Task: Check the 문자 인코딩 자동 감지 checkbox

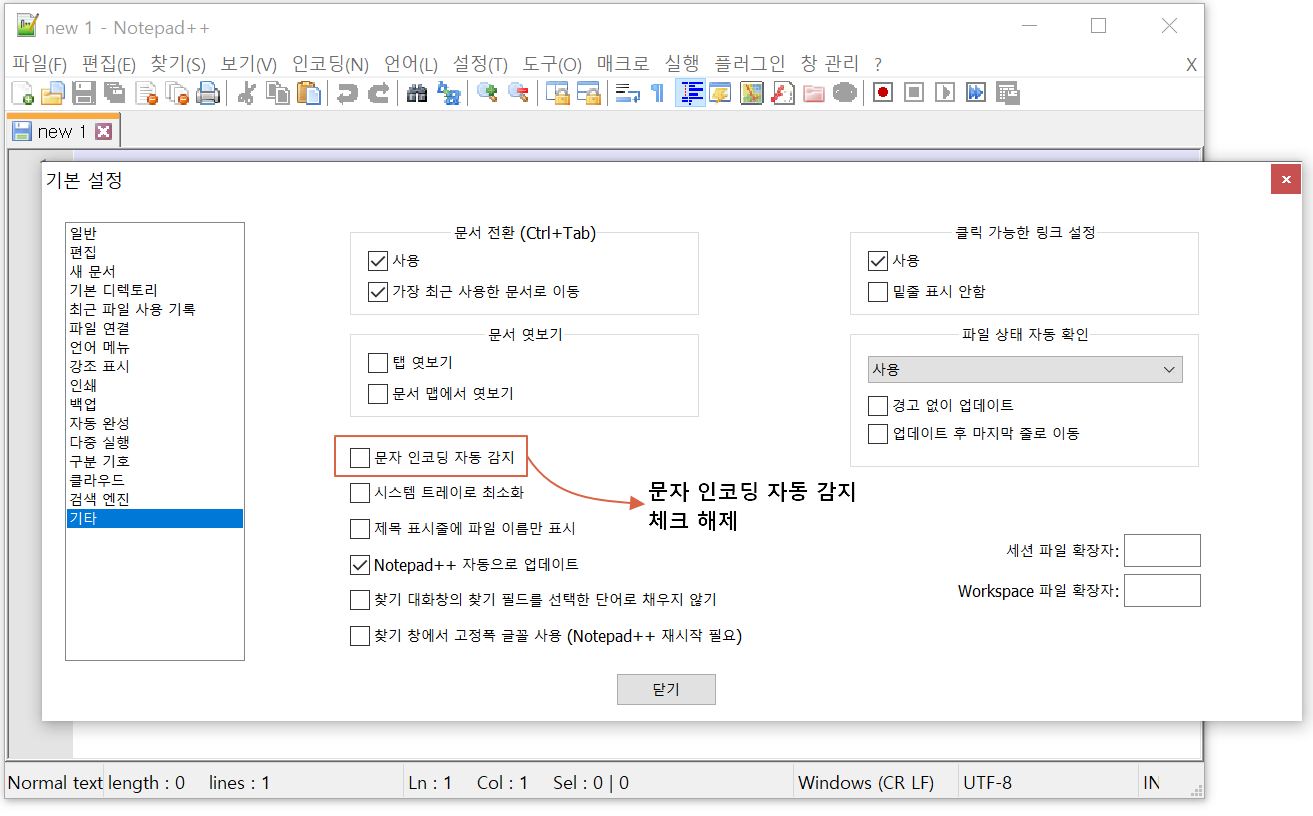Action: (x=360, y=458)
